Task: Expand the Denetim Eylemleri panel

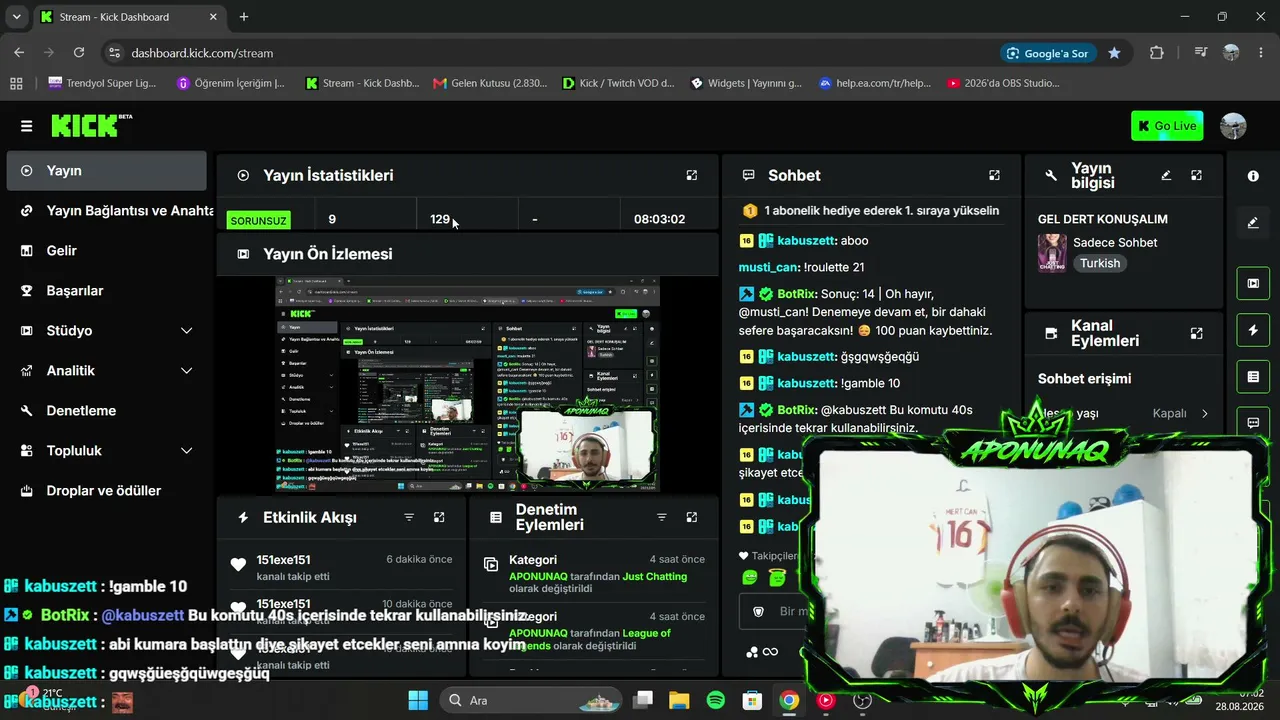Action: click(691, 517)
